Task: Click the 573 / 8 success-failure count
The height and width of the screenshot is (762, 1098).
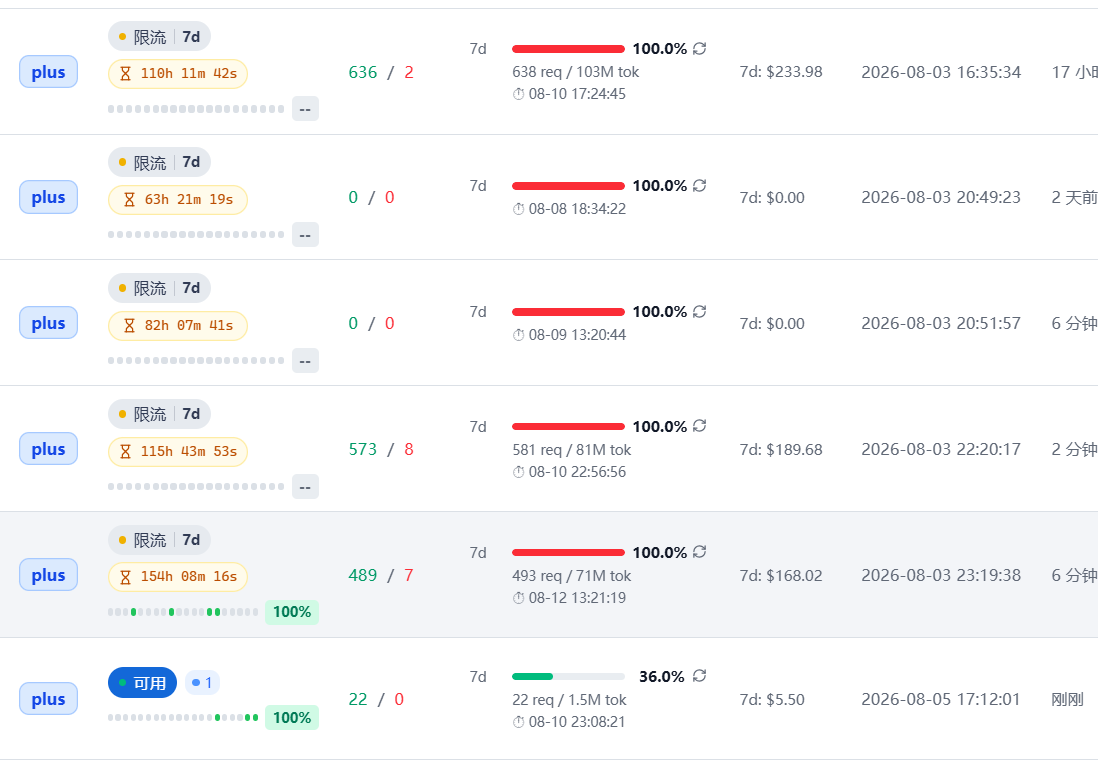Action: [381, 449]
